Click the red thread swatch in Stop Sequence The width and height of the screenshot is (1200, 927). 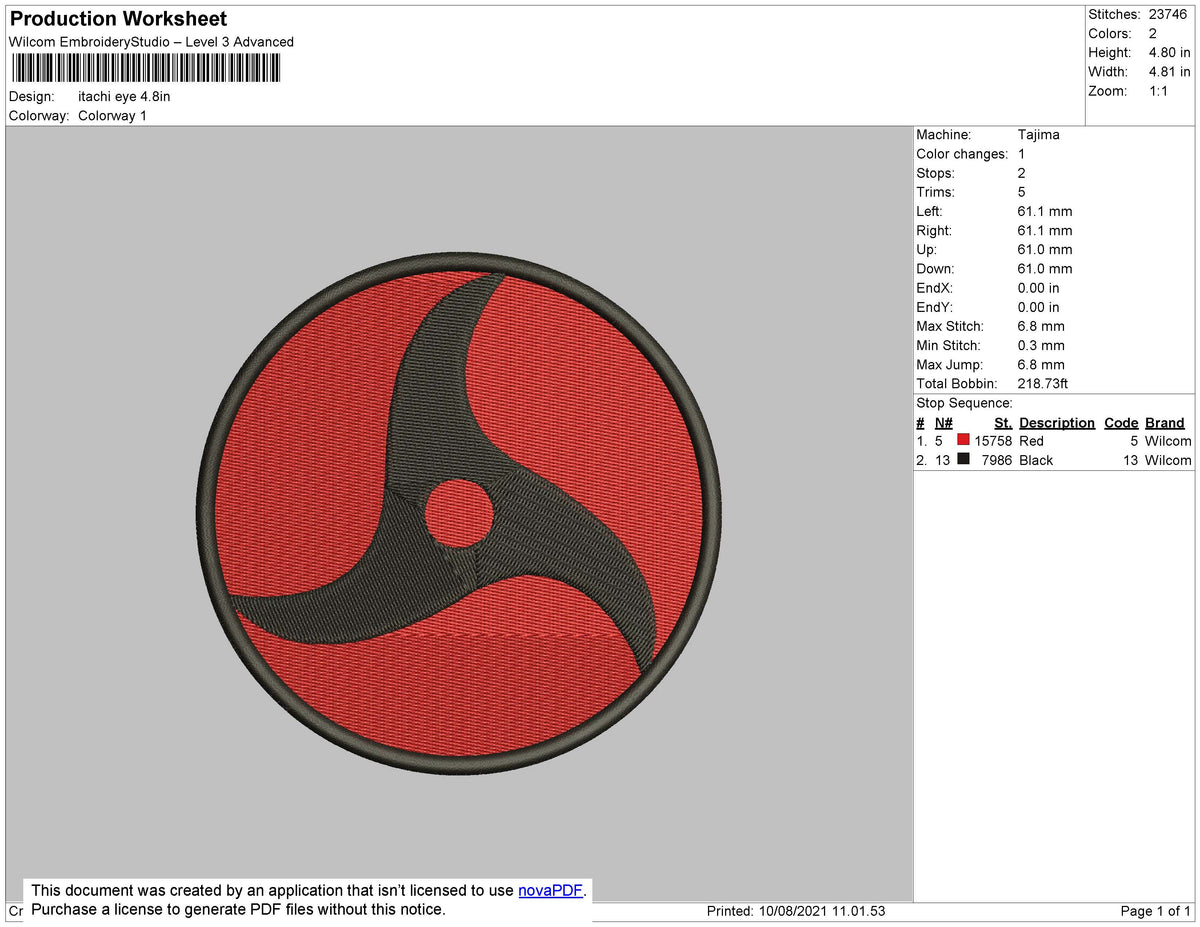click(x=963, y=441)
